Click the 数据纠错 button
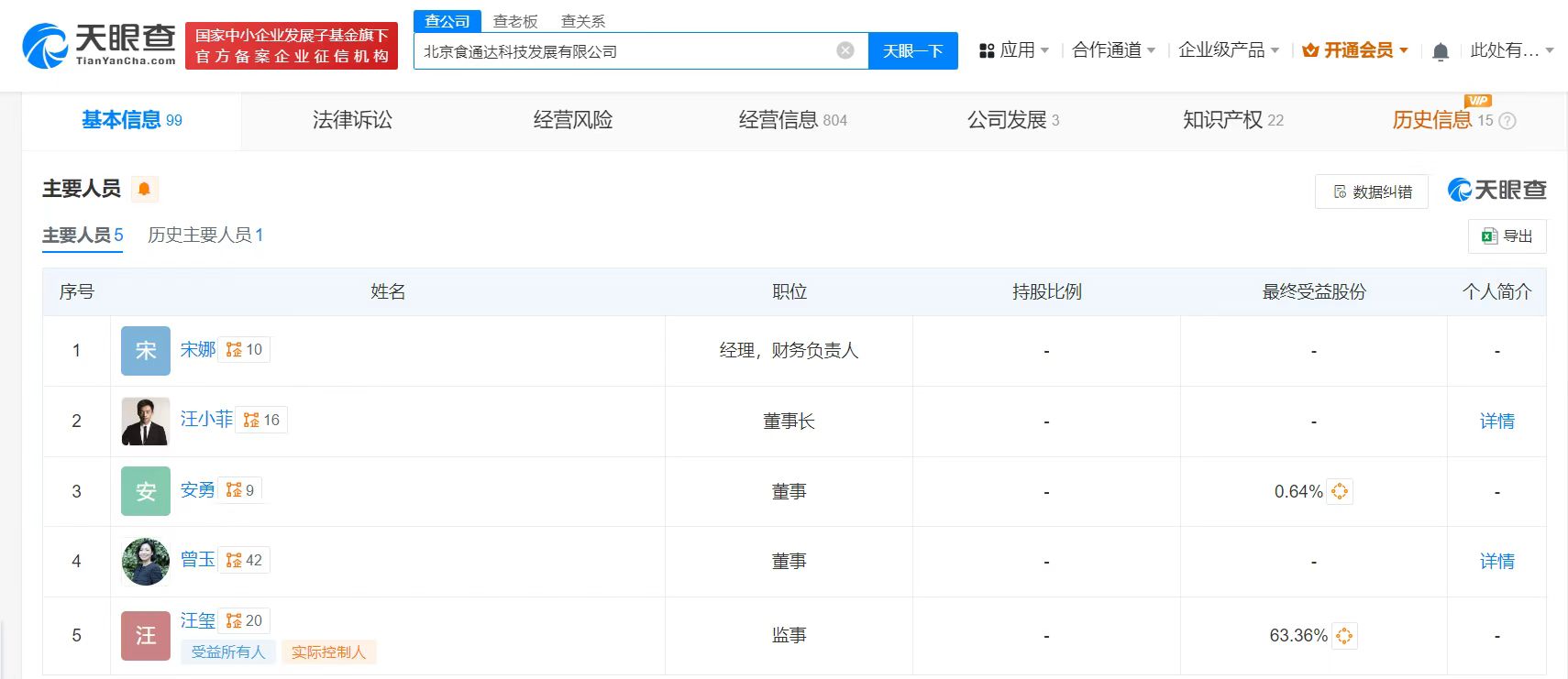The image size is (1568, 679). 1372,192
